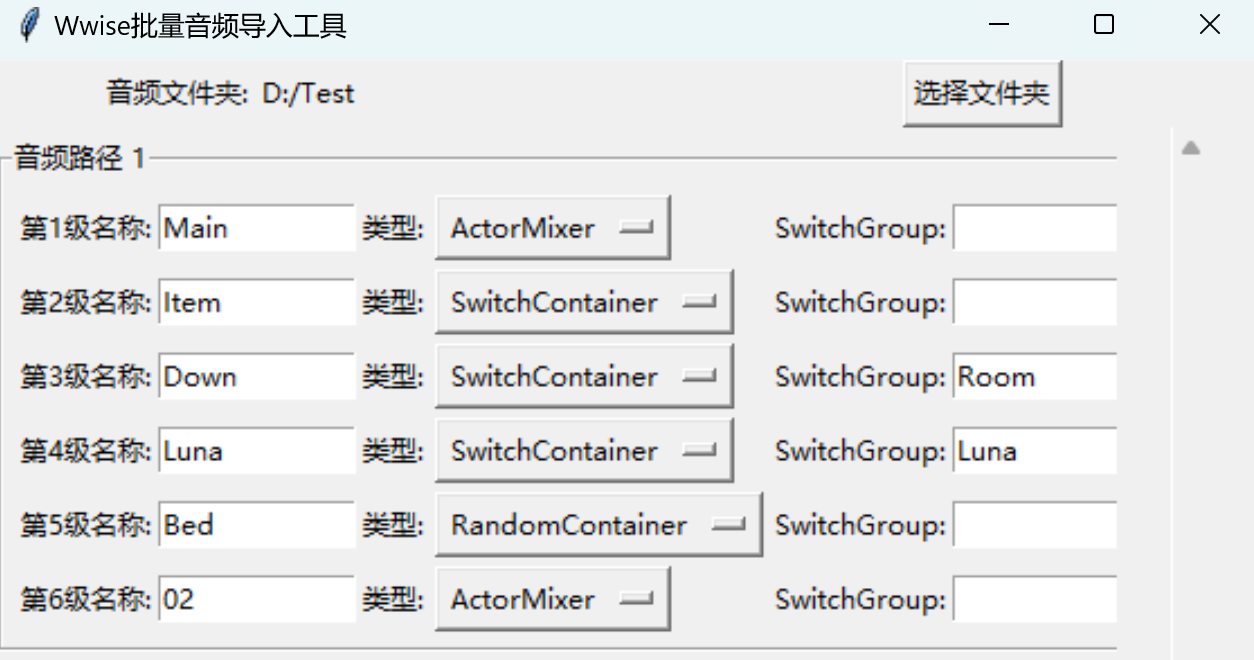Screen dimensions: 1254x660
Task: Click the empty first-level SwitchGroup field
Action: pos(1034,227)
